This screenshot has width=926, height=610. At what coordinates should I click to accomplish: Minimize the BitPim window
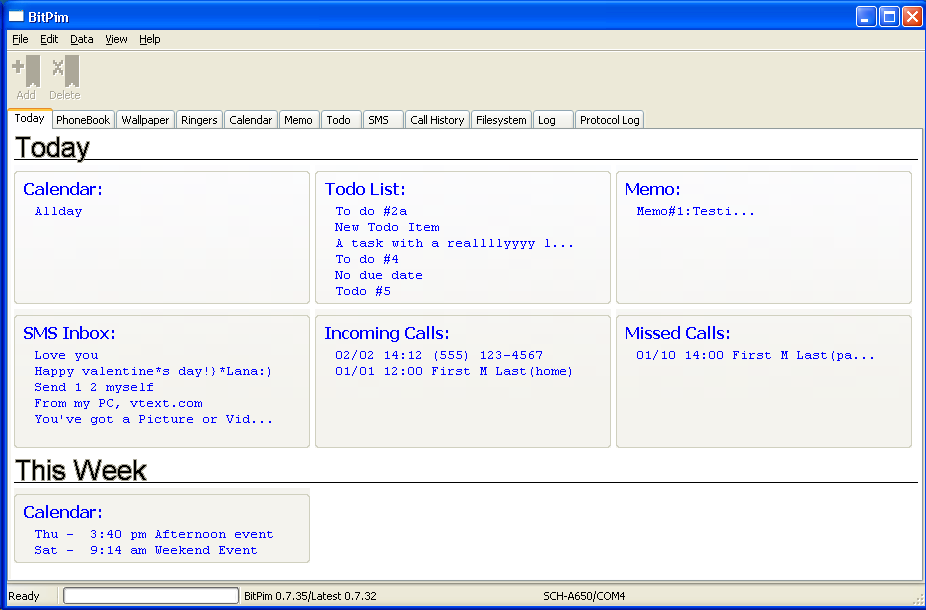click(866, 17)
